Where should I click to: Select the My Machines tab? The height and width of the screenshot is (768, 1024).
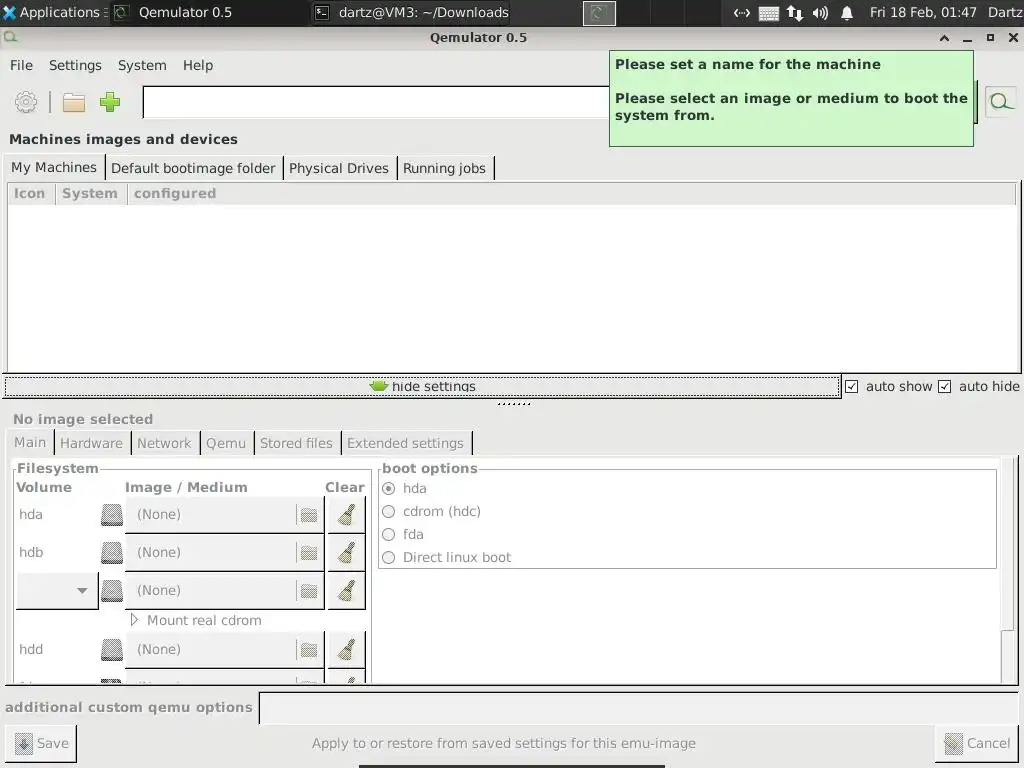[x=54, y=167]
